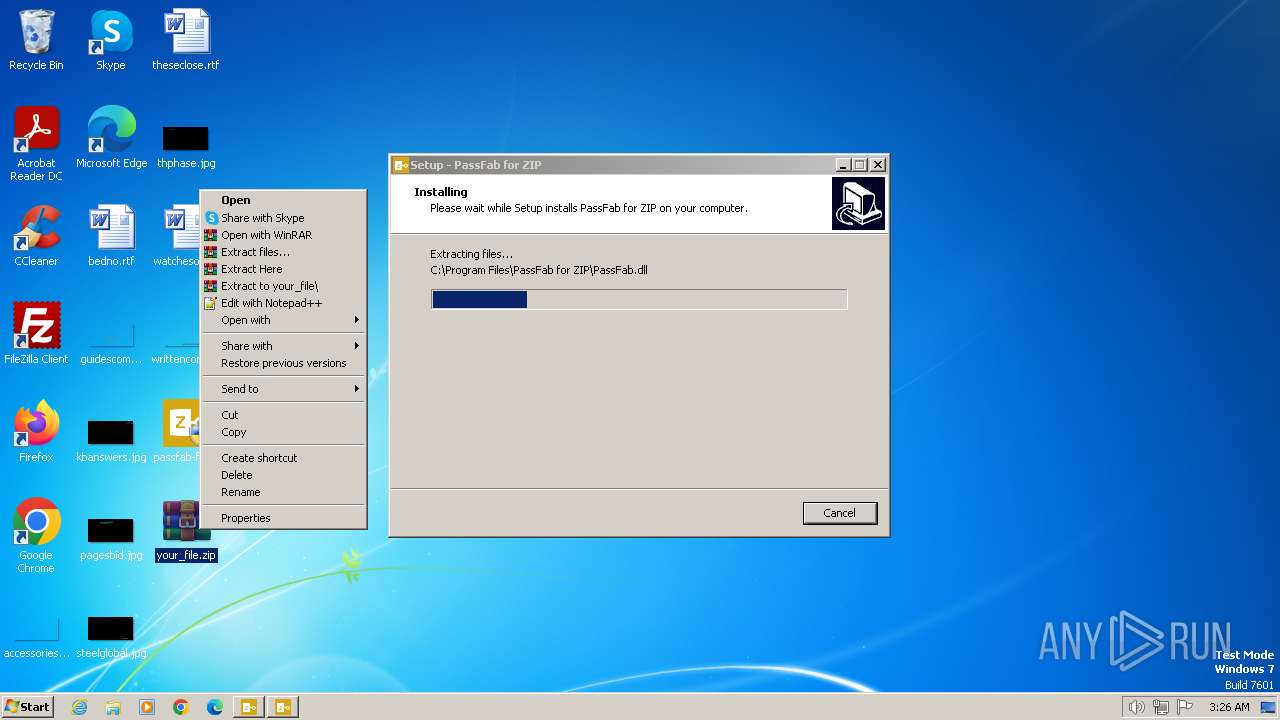Choose Copy in the context menu
Viewport: 1280px width, 720px height.
point(284,432)
